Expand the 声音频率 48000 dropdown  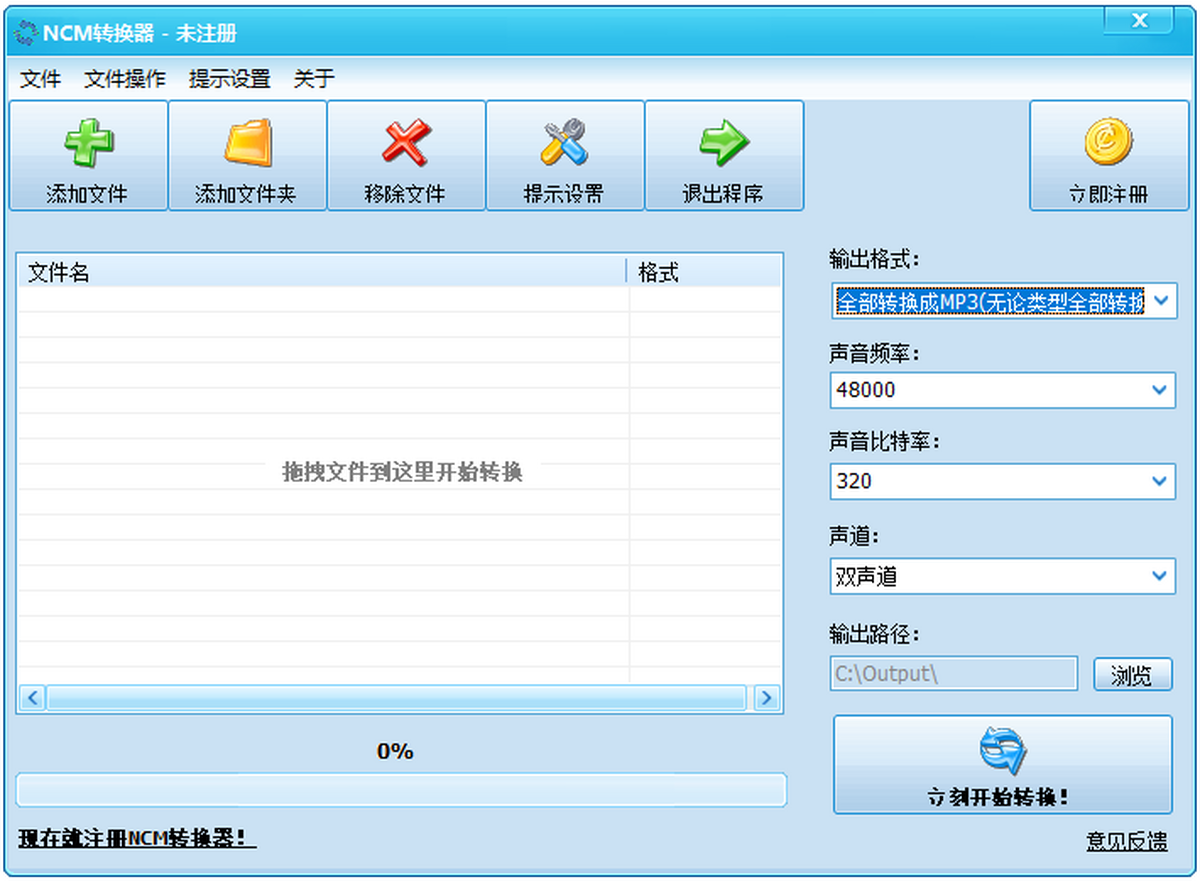[1160, 390]
